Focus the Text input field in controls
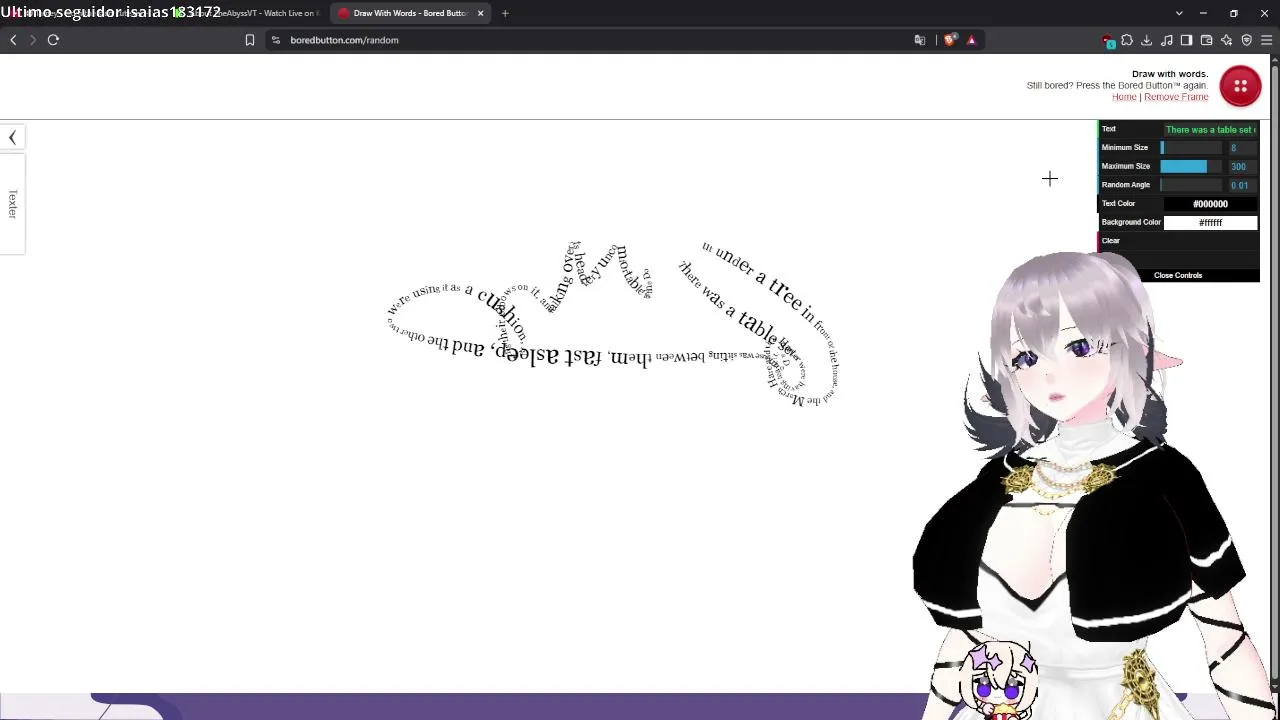Viewport: 1280px width, 720px height. pos(1210,130)
